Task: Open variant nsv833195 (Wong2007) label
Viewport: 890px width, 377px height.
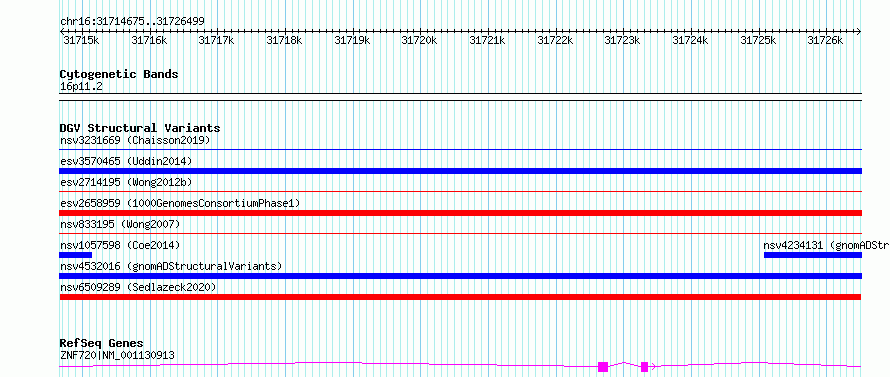Action: 120,224
